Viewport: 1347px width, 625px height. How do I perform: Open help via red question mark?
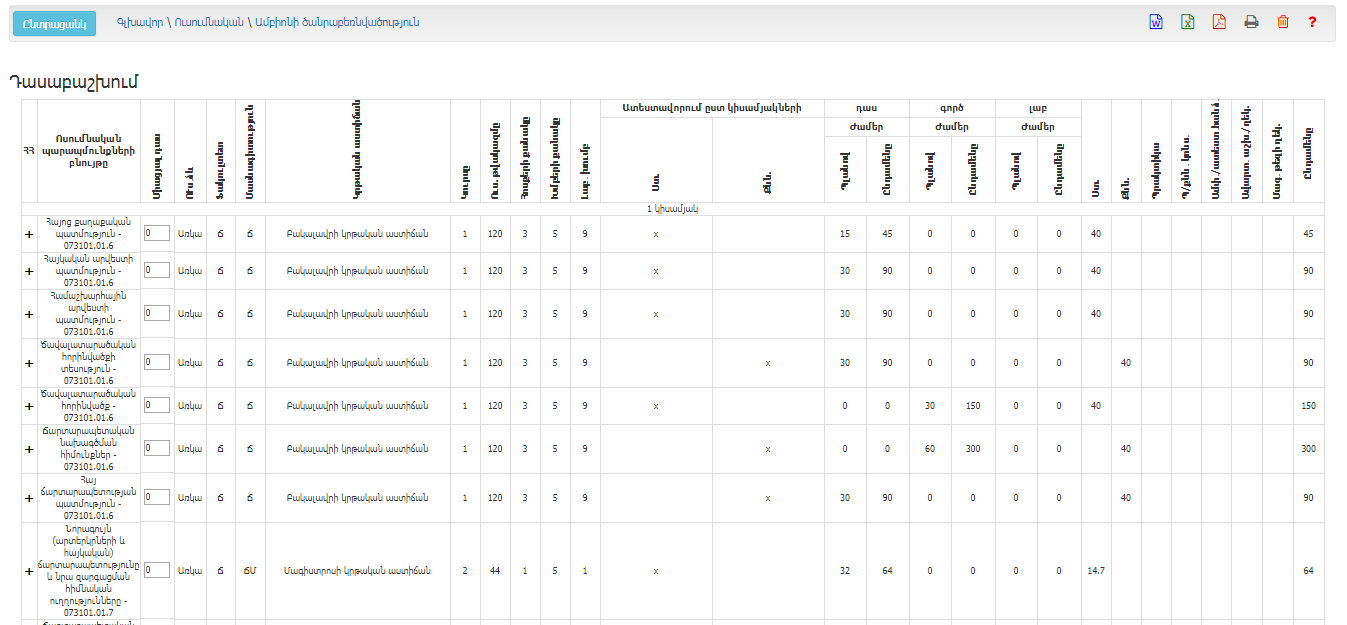point(1312,22)
